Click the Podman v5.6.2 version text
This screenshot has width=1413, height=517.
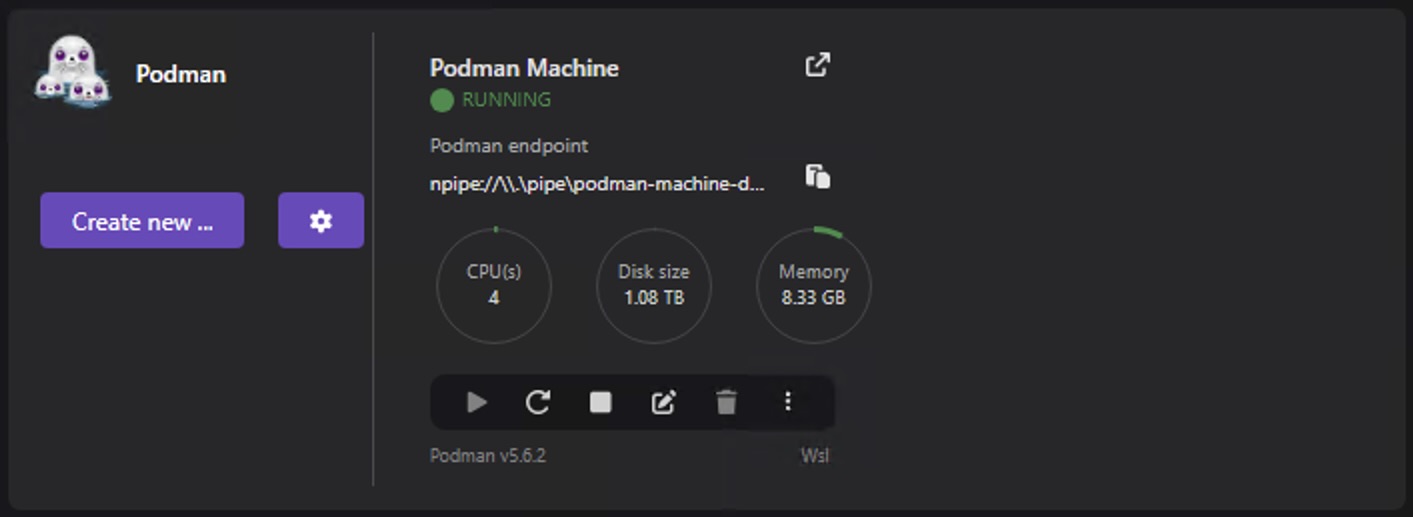488,456
